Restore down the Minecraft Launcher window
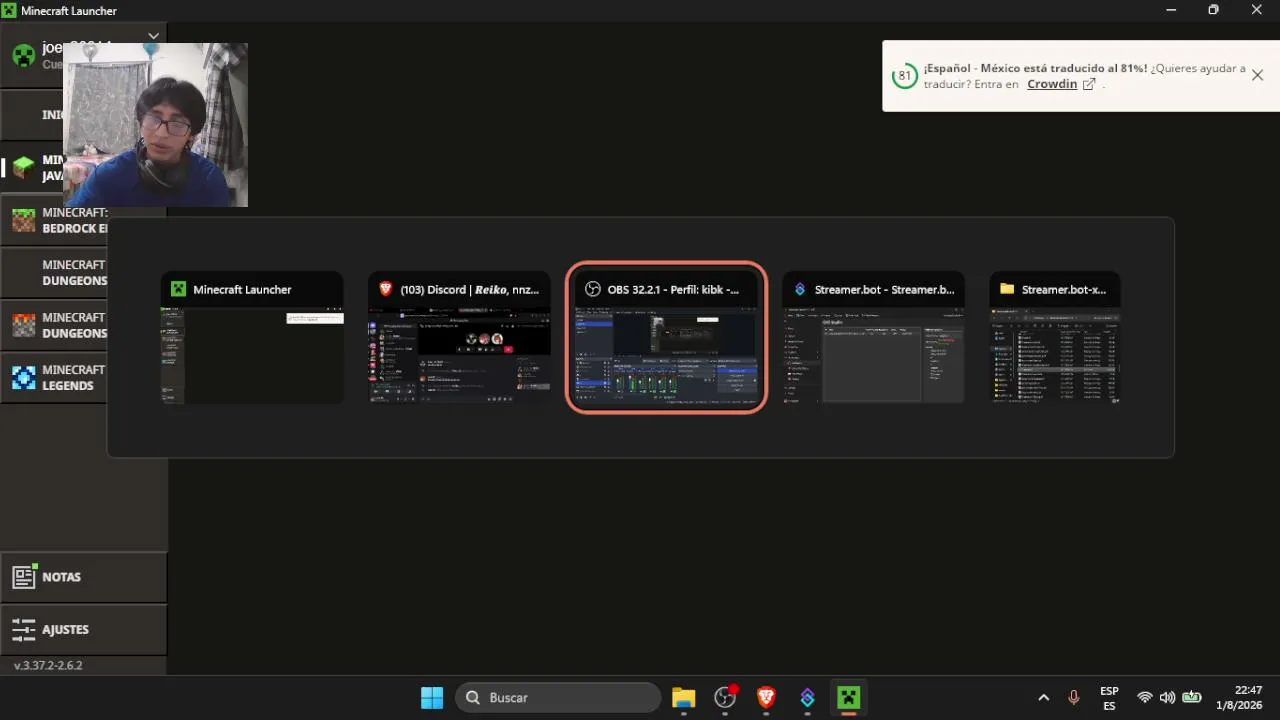The image size is (1280, 720). tap(1213, 10)
